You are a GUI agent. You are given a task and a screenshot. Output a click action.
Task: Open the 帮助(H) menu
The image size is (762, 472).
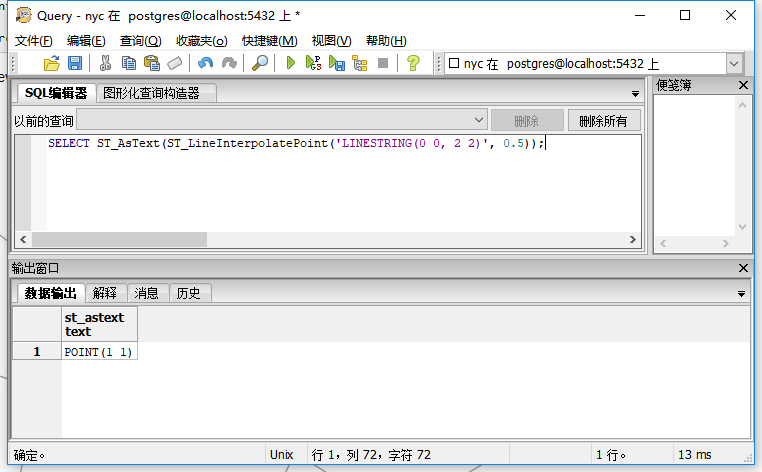click(x=386, y=41)
